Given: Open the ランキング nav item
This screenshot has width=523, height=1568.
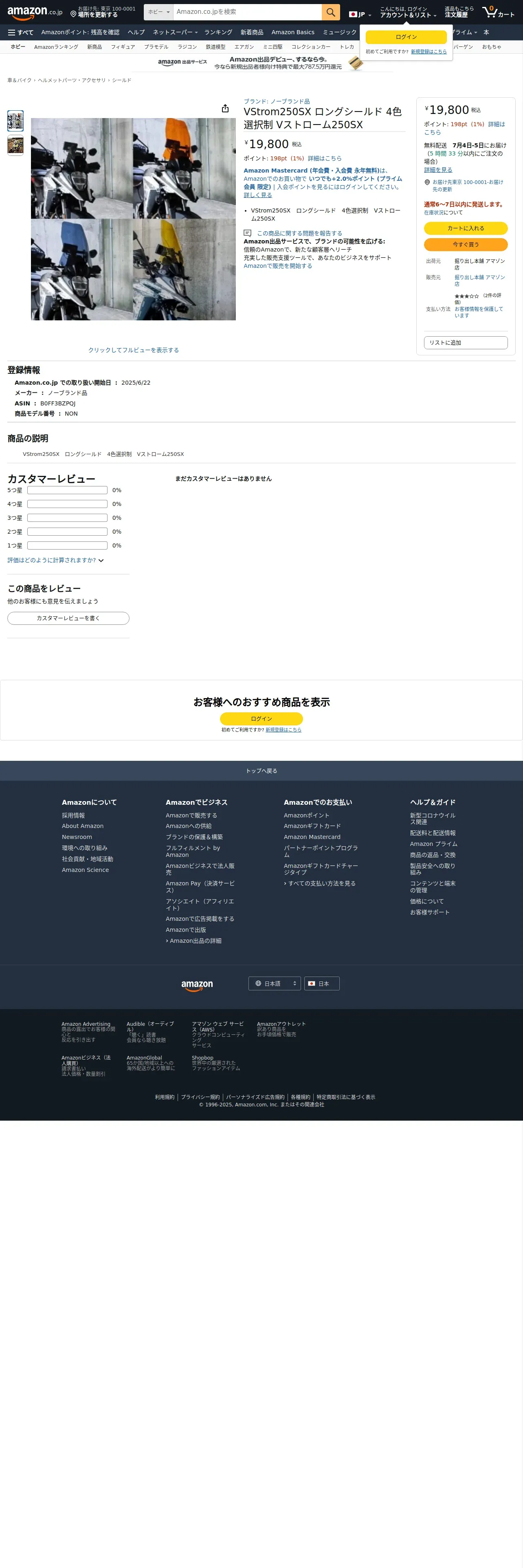Looking at the screenshot, I should click(218, 32).
